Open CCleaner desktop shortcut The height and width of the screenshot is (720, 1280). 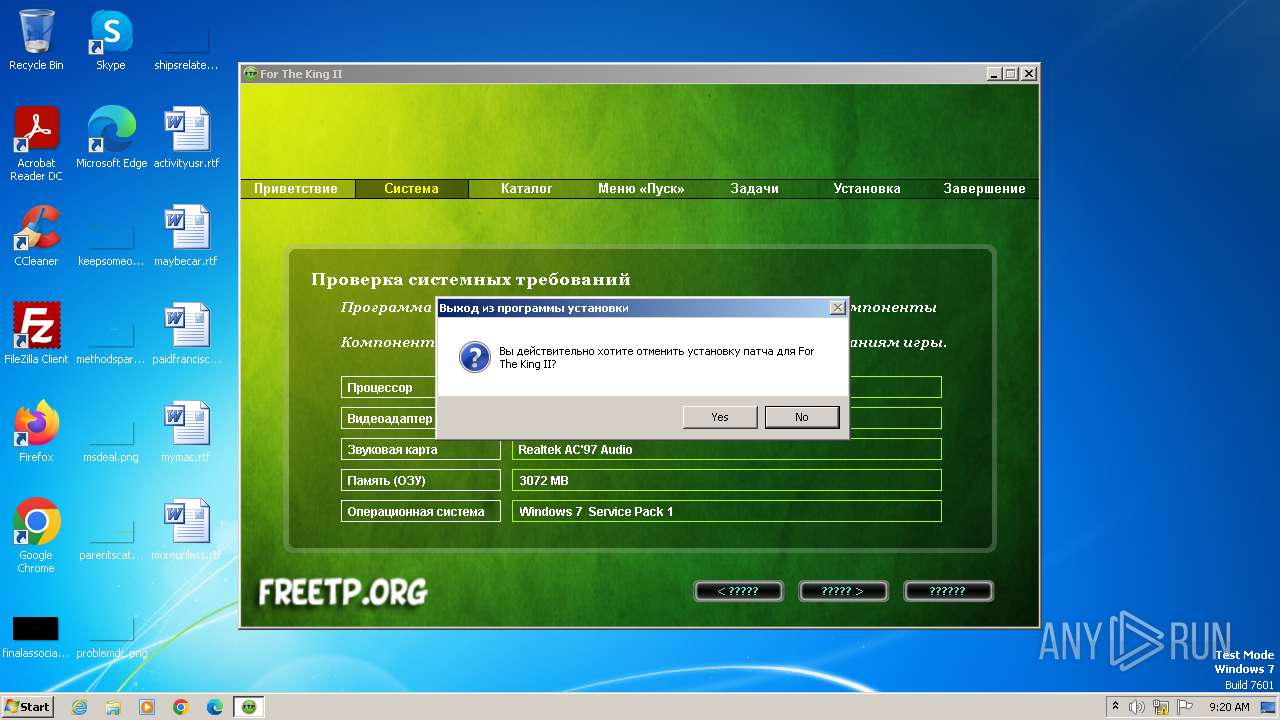click(x=36, y=236)
